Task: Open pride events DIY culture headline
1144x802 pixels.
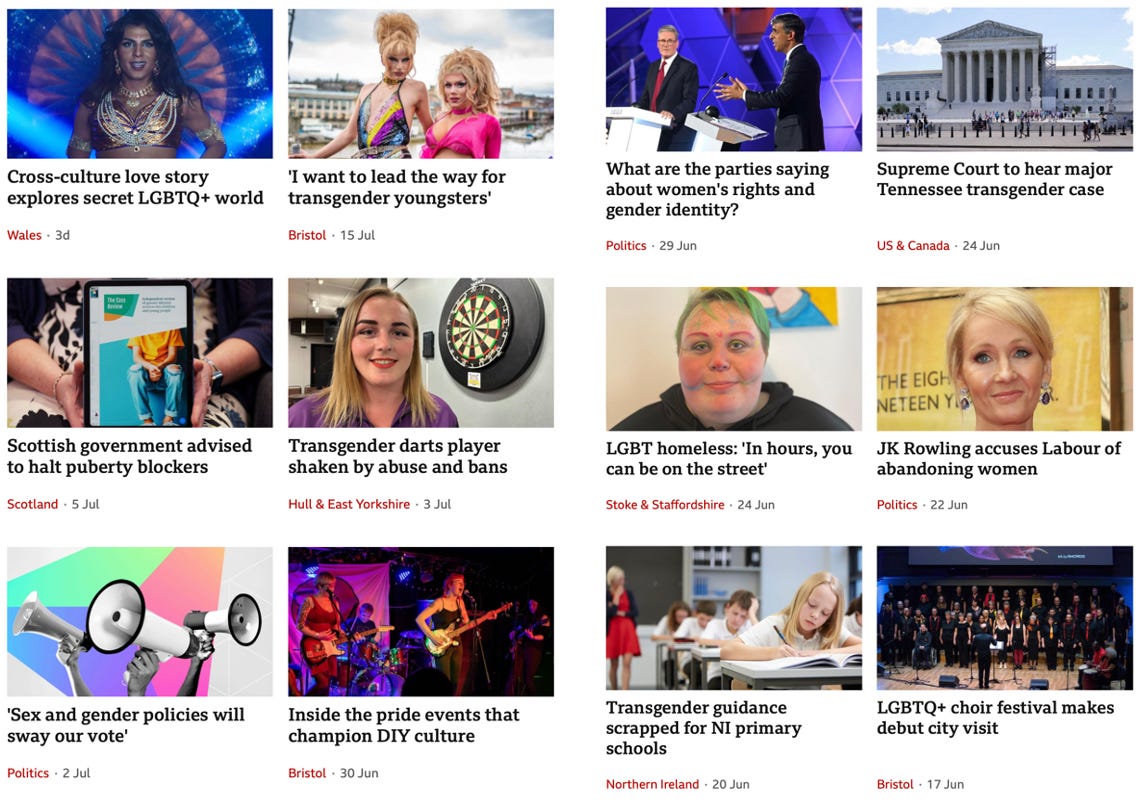Action: [403, 725]
